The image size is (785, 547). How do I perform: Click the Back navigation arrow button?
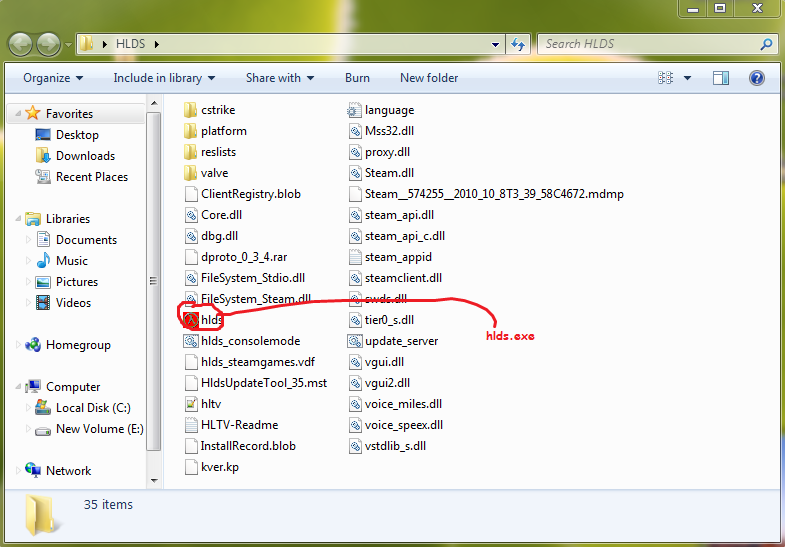tap(21, 45)
